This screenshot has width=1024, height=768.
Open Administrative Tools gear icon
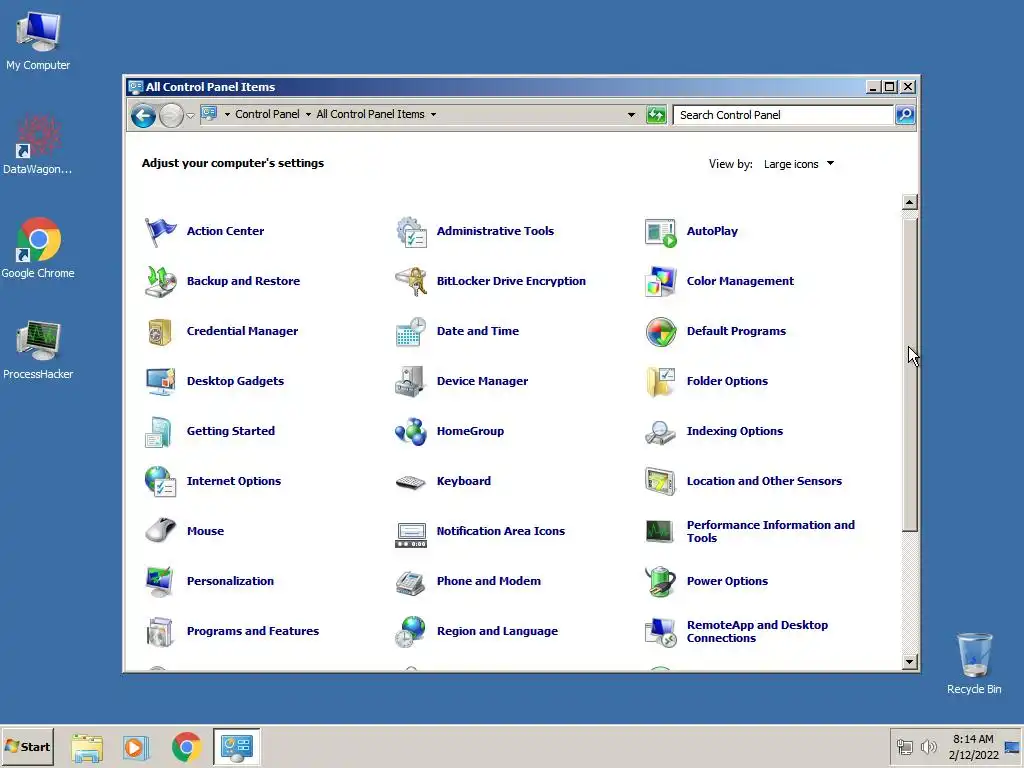coord(411,231)
